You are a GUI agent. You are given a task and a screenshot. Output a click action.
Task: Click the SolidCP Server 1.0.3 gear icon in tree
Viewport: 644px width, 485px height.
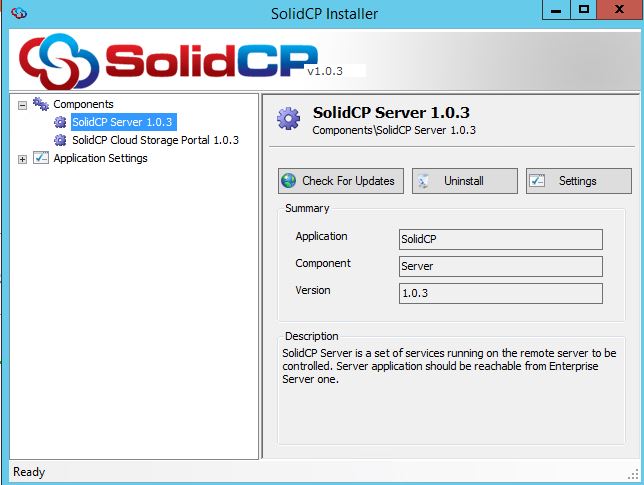[60, 122]
